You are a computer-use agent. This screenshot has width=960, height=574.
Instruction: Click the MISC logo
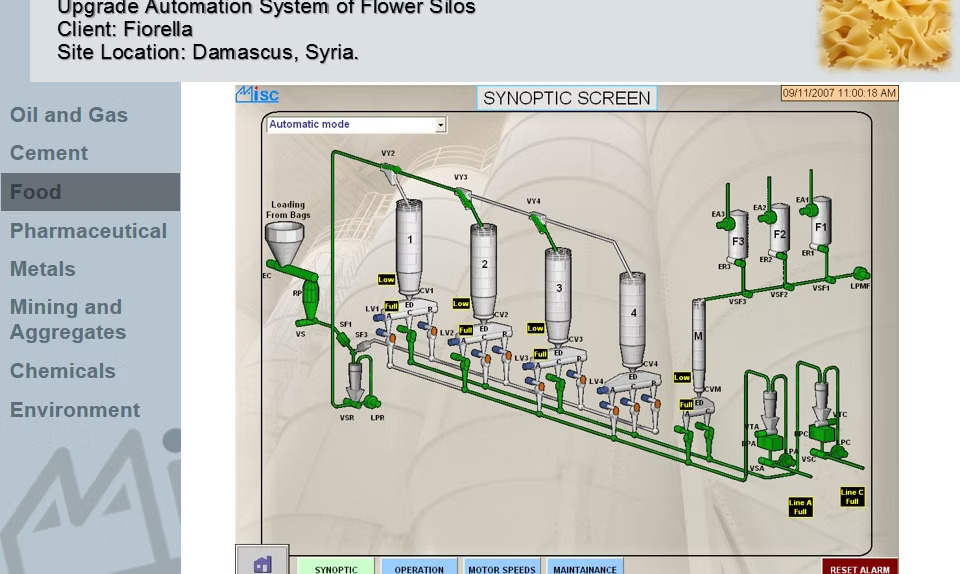tap(257, 95)
